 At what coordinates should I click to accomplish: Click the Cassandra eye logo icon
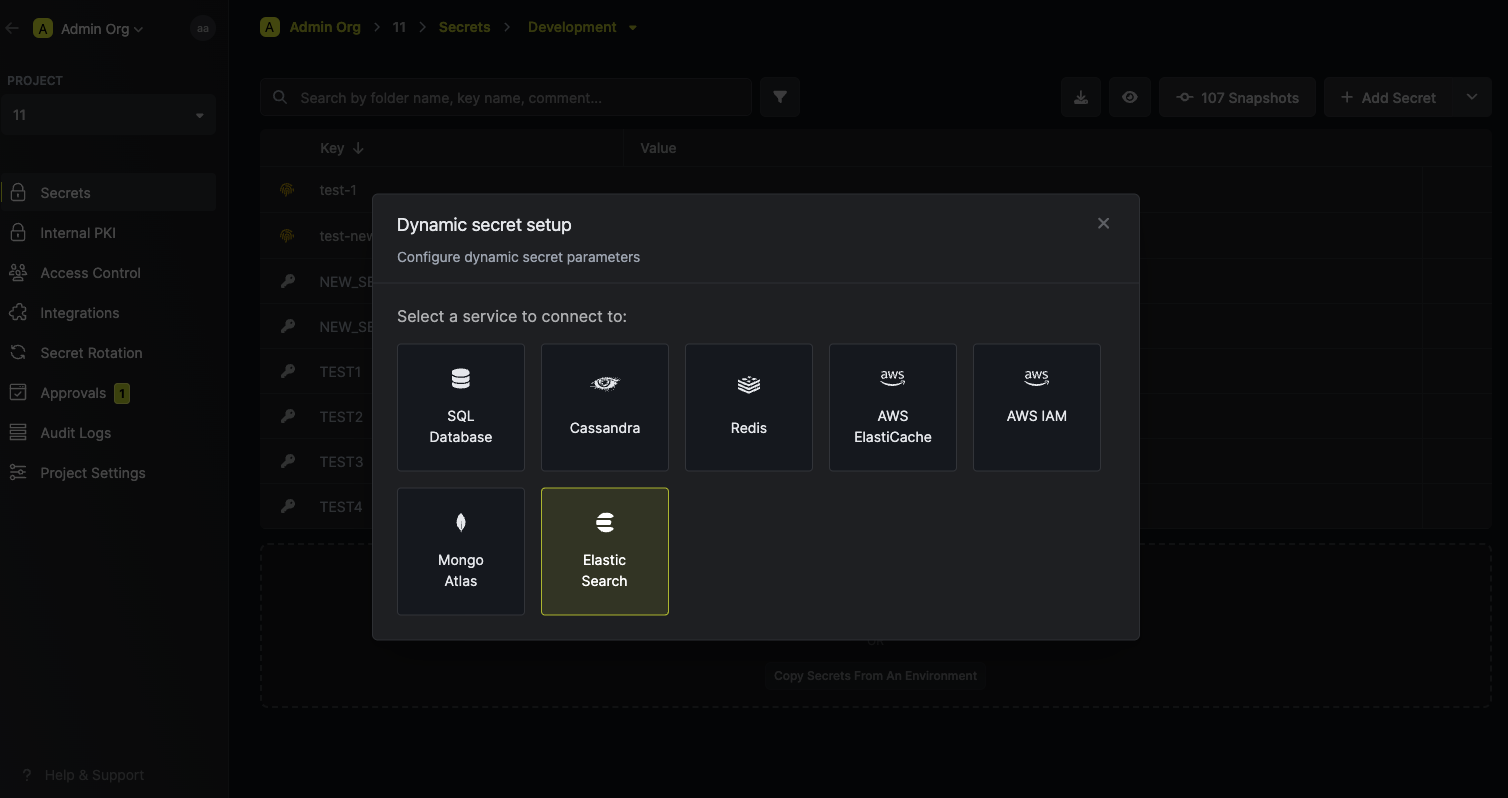605,383
